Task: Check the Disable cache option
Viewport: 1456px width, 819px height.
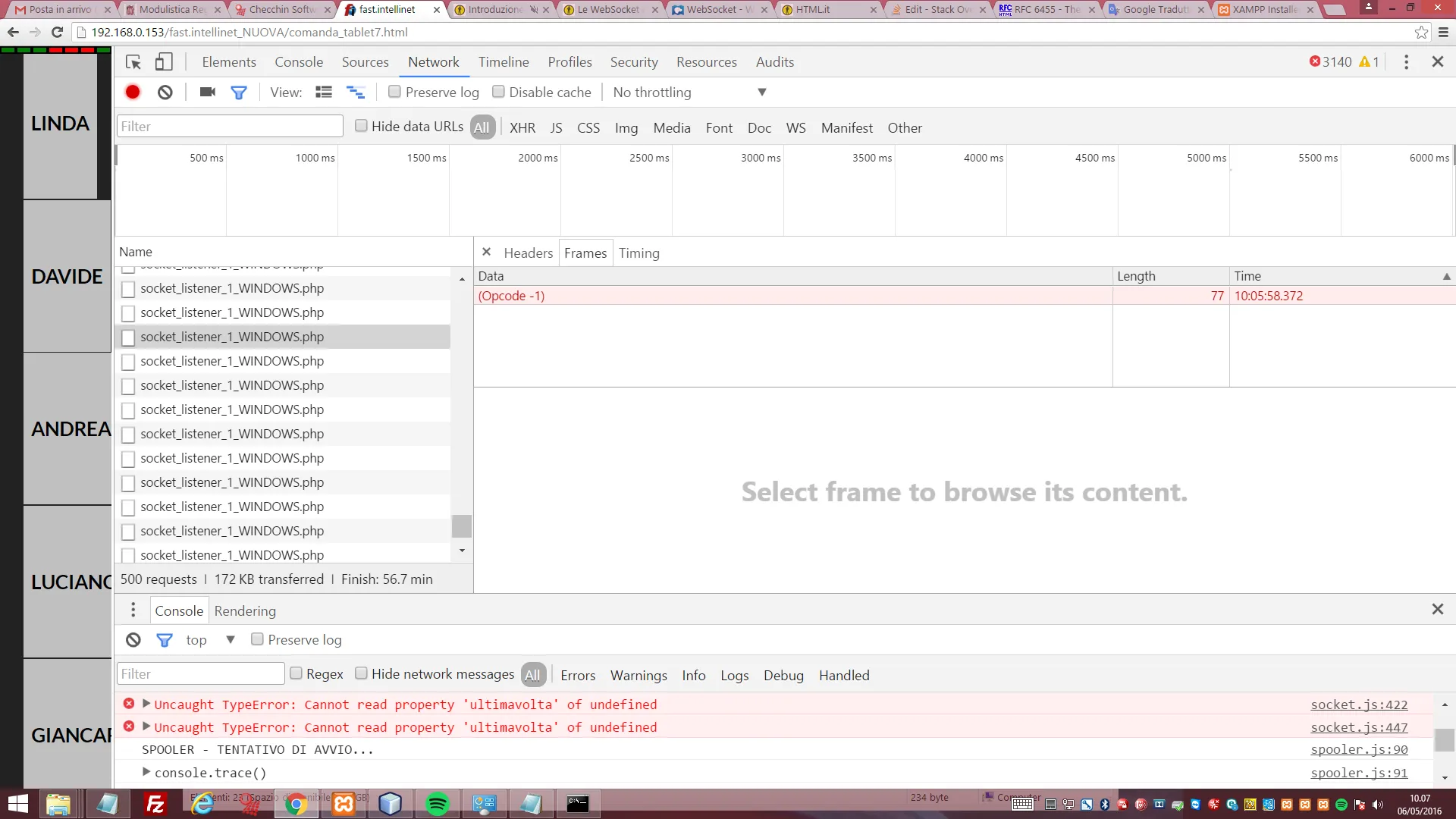Action: 498,92
